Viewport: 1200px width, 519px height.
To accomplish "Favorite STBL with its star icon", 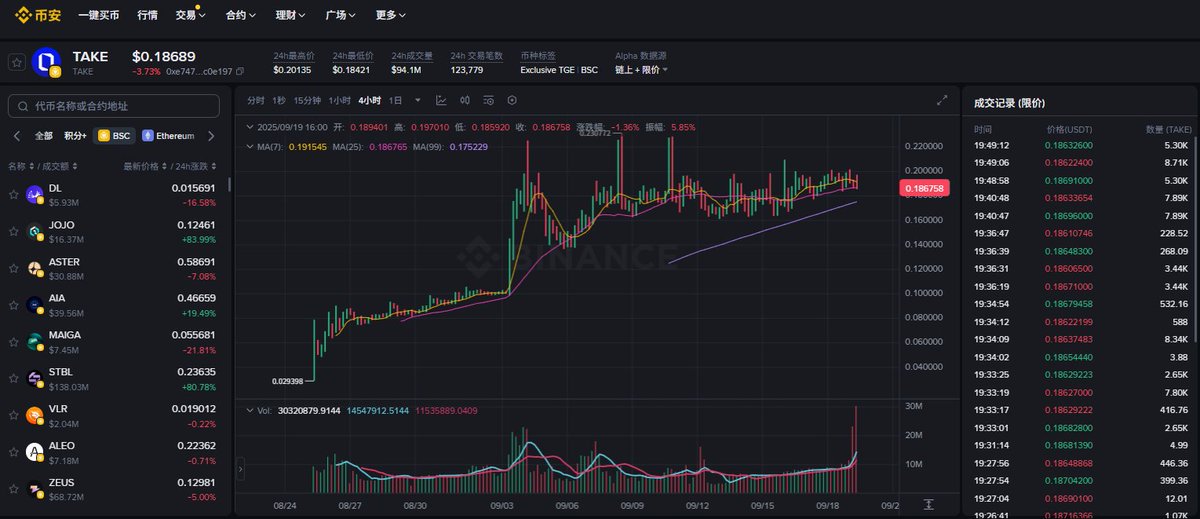I will point(14,378).
